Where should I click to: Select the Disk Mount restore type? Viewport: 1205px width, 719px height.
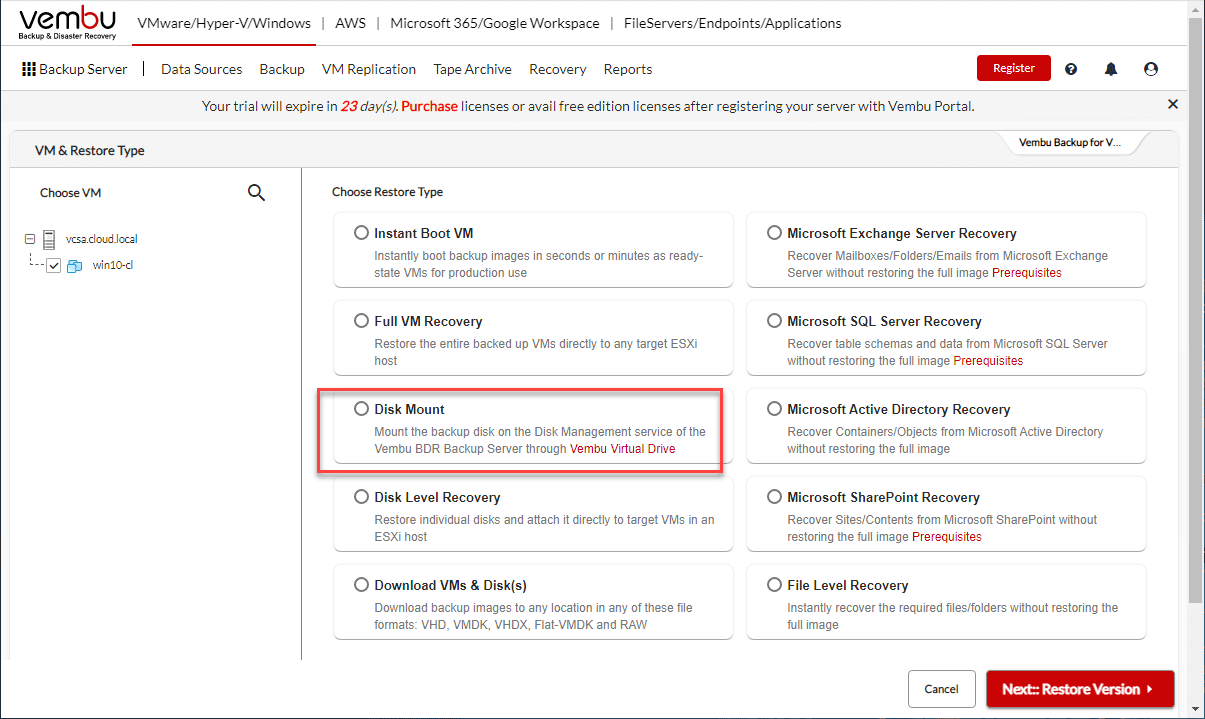click(361, 409)
